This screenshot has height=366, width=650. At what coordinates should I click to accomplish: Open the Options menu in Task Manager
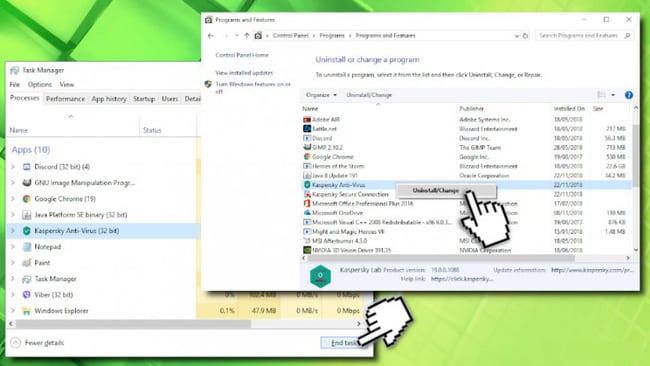pyautogui.click(x=40, y=85)
